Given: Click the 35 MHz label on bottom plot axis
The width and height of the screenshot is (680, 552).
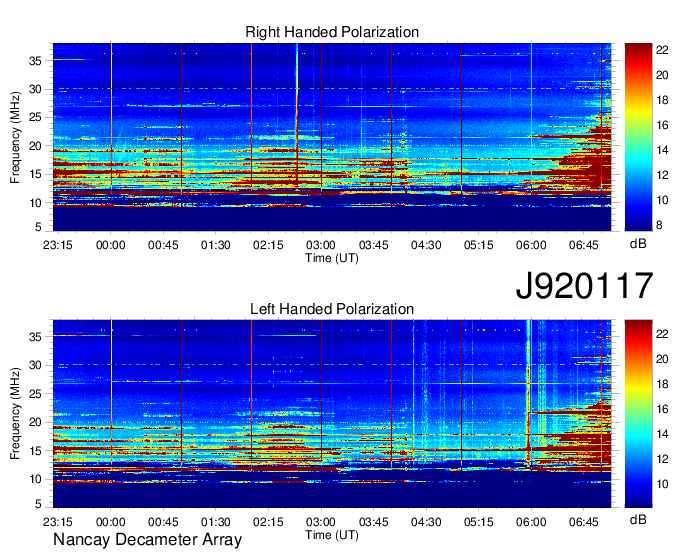Looking at the screenshot, I should pos(35,337).
